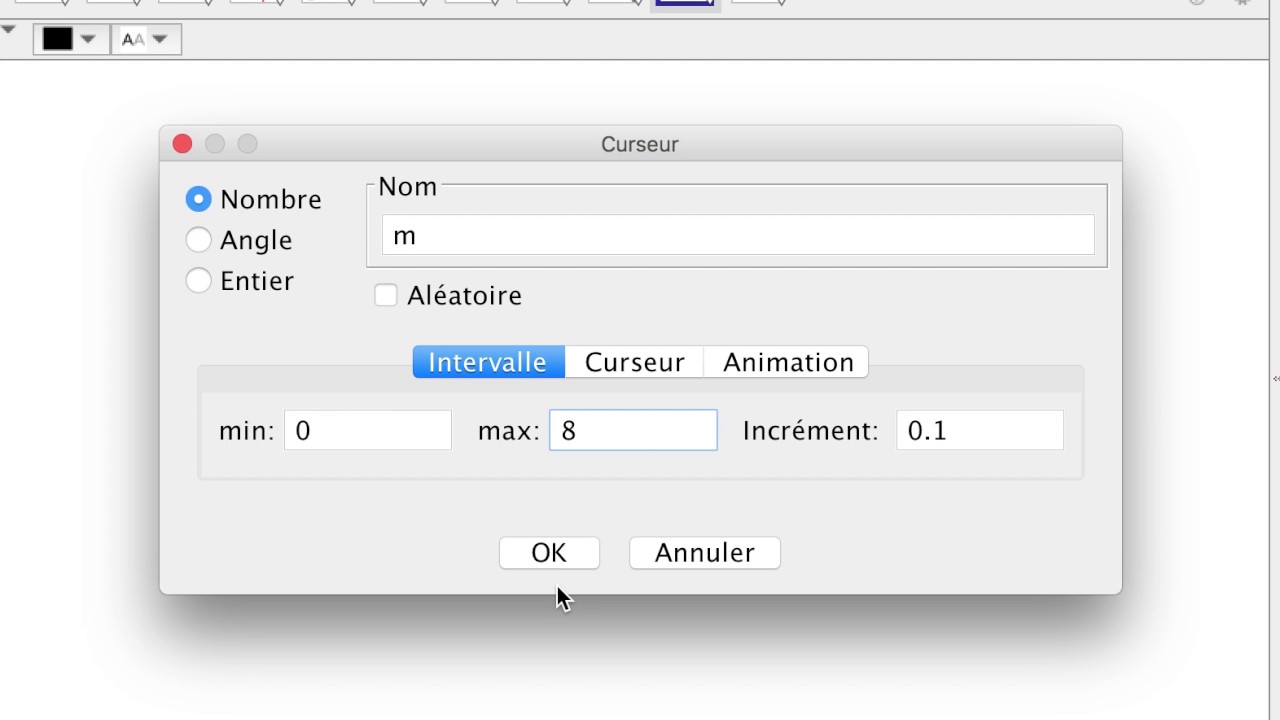
Task: Confirm the slider with OK
Action: 549,553
